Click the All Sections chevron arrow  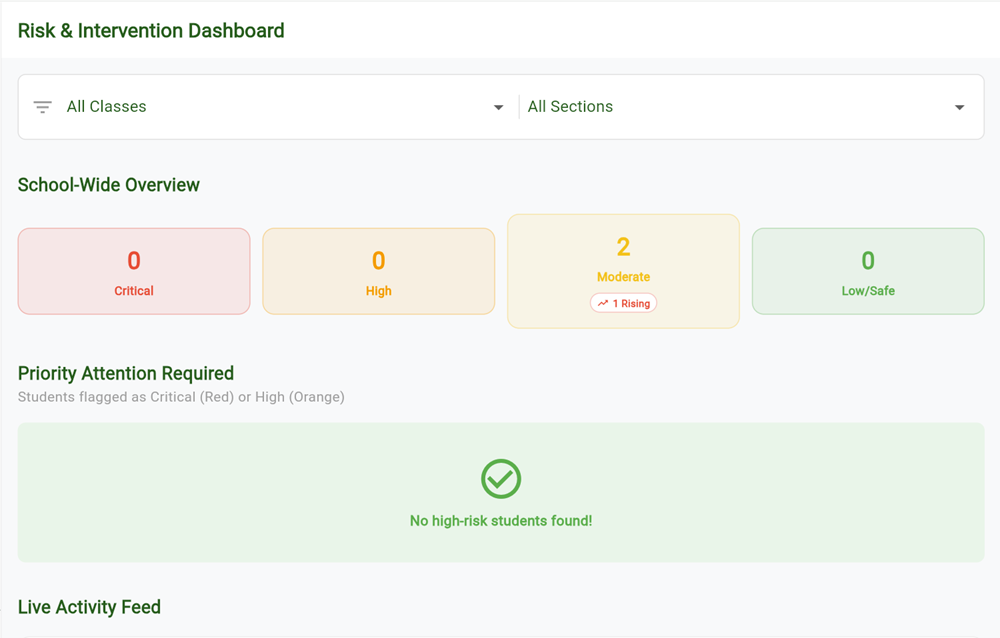pos(959,107)
